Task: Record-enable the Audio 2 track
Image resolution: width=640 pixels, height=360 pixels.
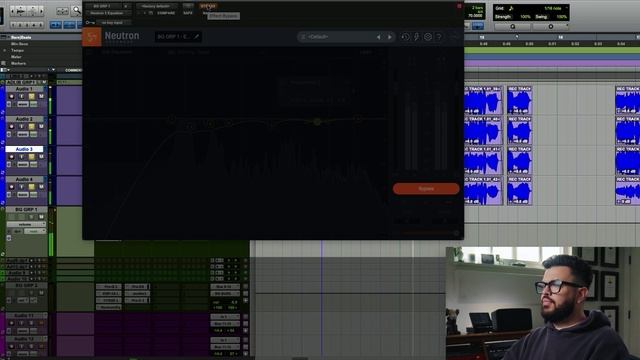Action: point(11,127)
